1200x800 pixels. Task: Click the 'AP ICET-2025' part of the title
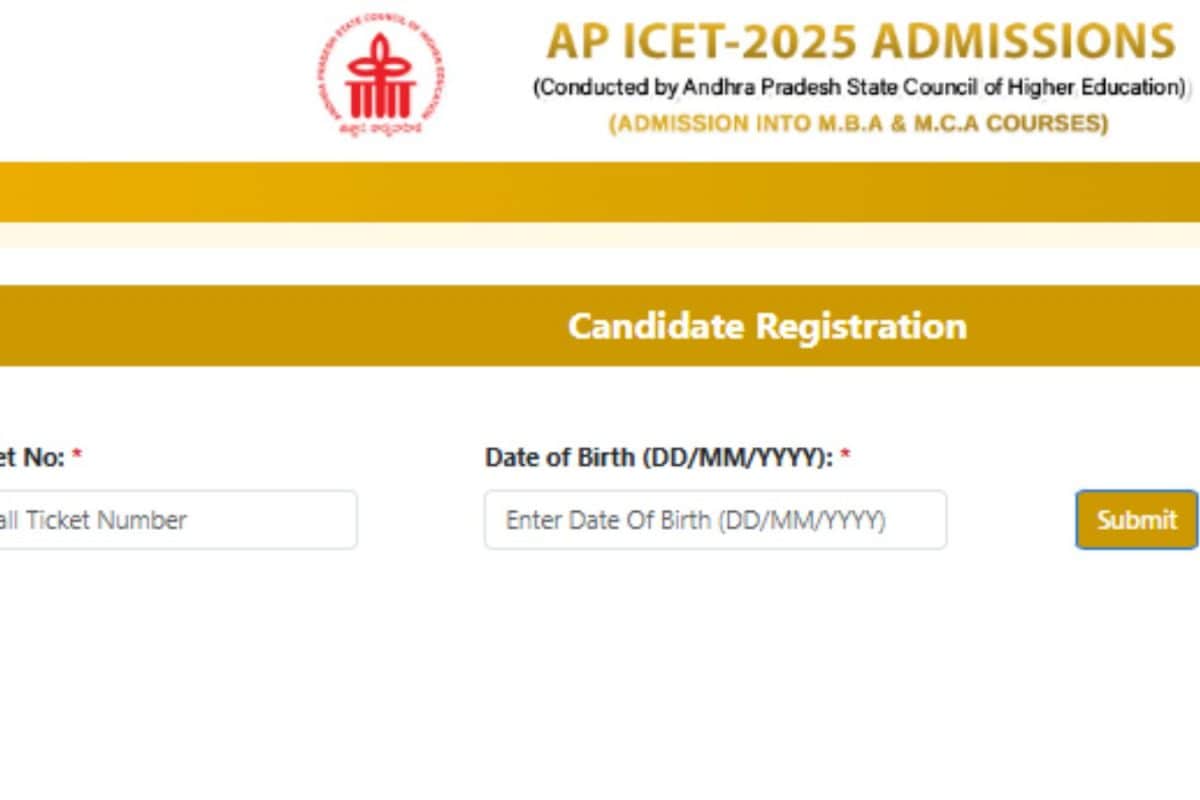pos(702,42)
